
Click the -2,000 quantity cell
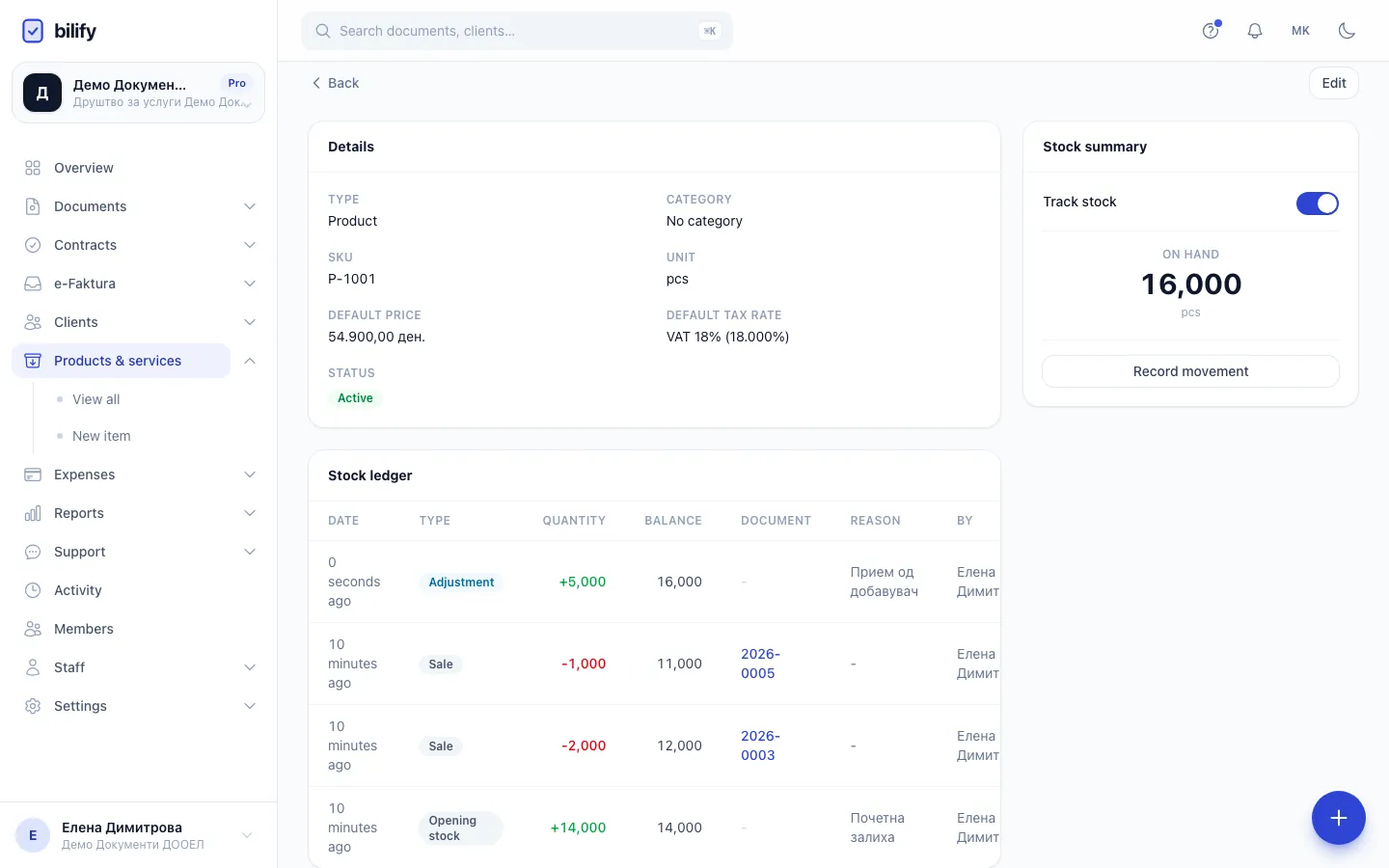584,746
